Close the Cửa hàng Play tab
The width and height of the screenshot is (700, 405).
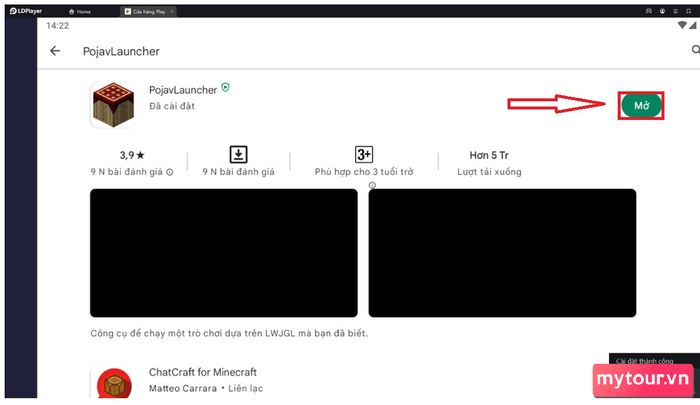tap(172, 12)
